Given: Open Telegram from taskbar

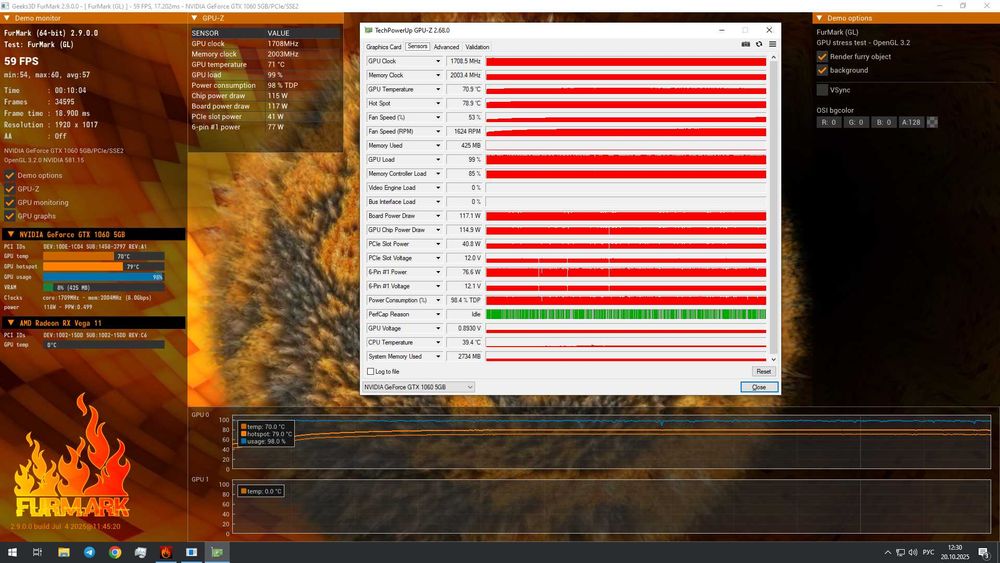Looking at the screenshot, I should pyautogui.click(x=89, y=552).
